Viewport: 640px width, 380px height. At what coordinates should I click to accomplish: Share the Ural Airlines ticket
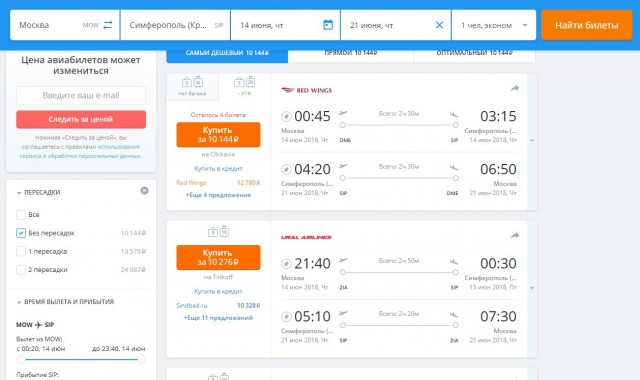(x=515, y=235)
